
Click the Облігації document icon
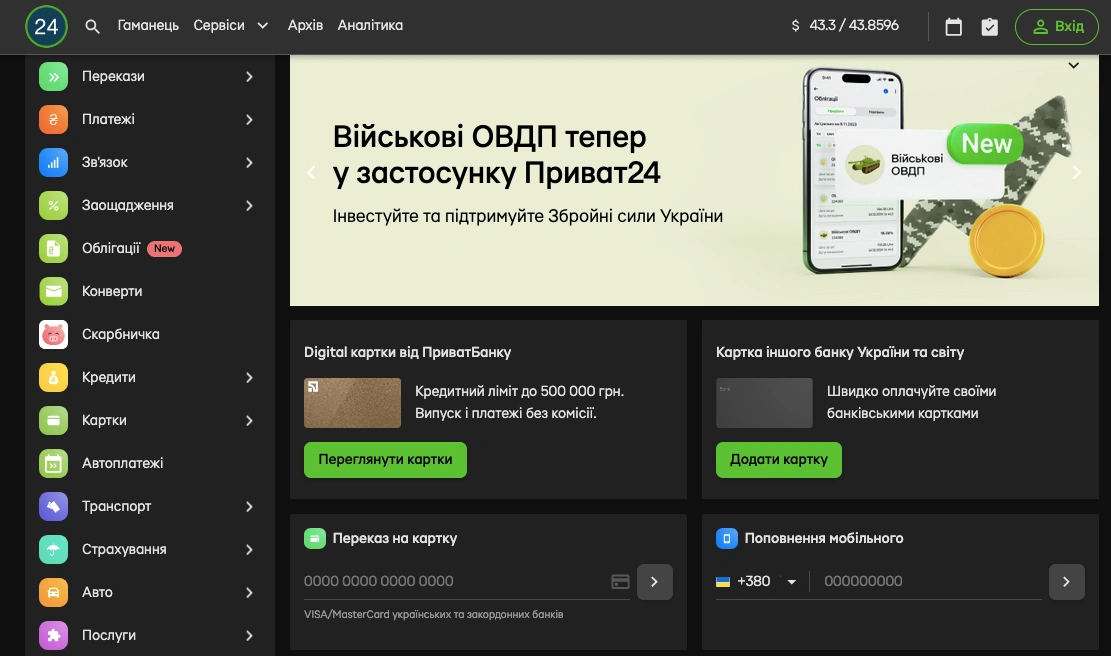[53, 248]
